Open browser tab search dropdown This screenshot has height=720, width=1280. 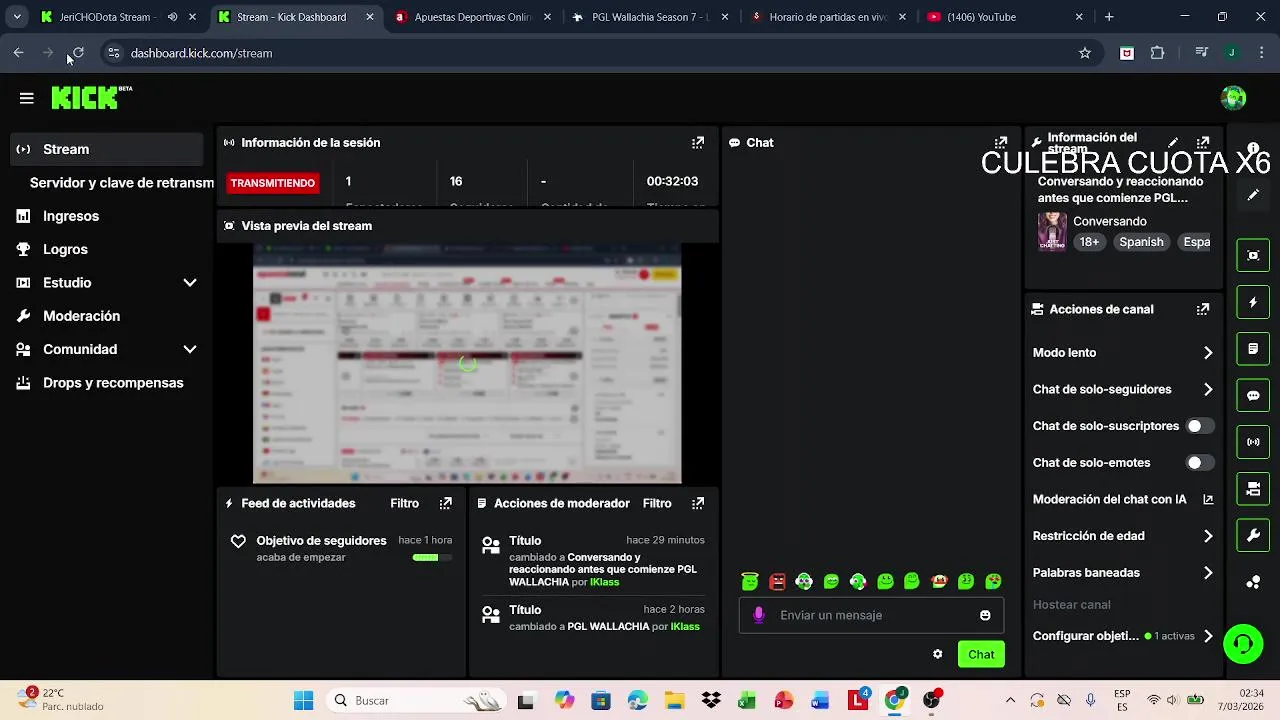(x=17, y=17)
